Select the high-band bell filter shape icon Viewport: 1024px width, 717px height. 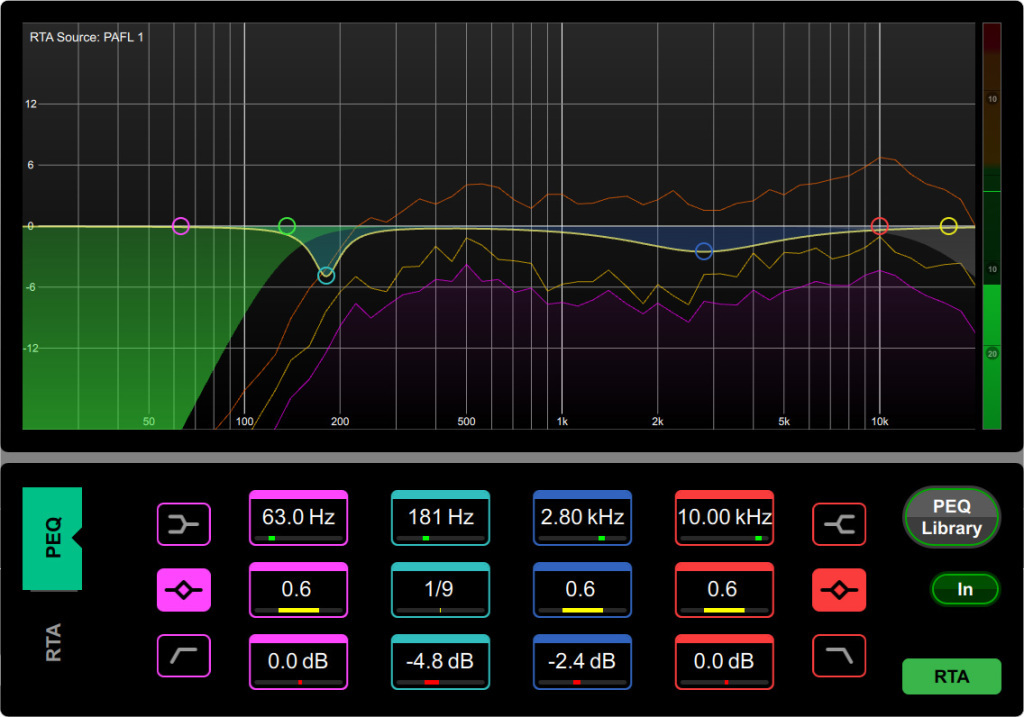tap(839, 590)
